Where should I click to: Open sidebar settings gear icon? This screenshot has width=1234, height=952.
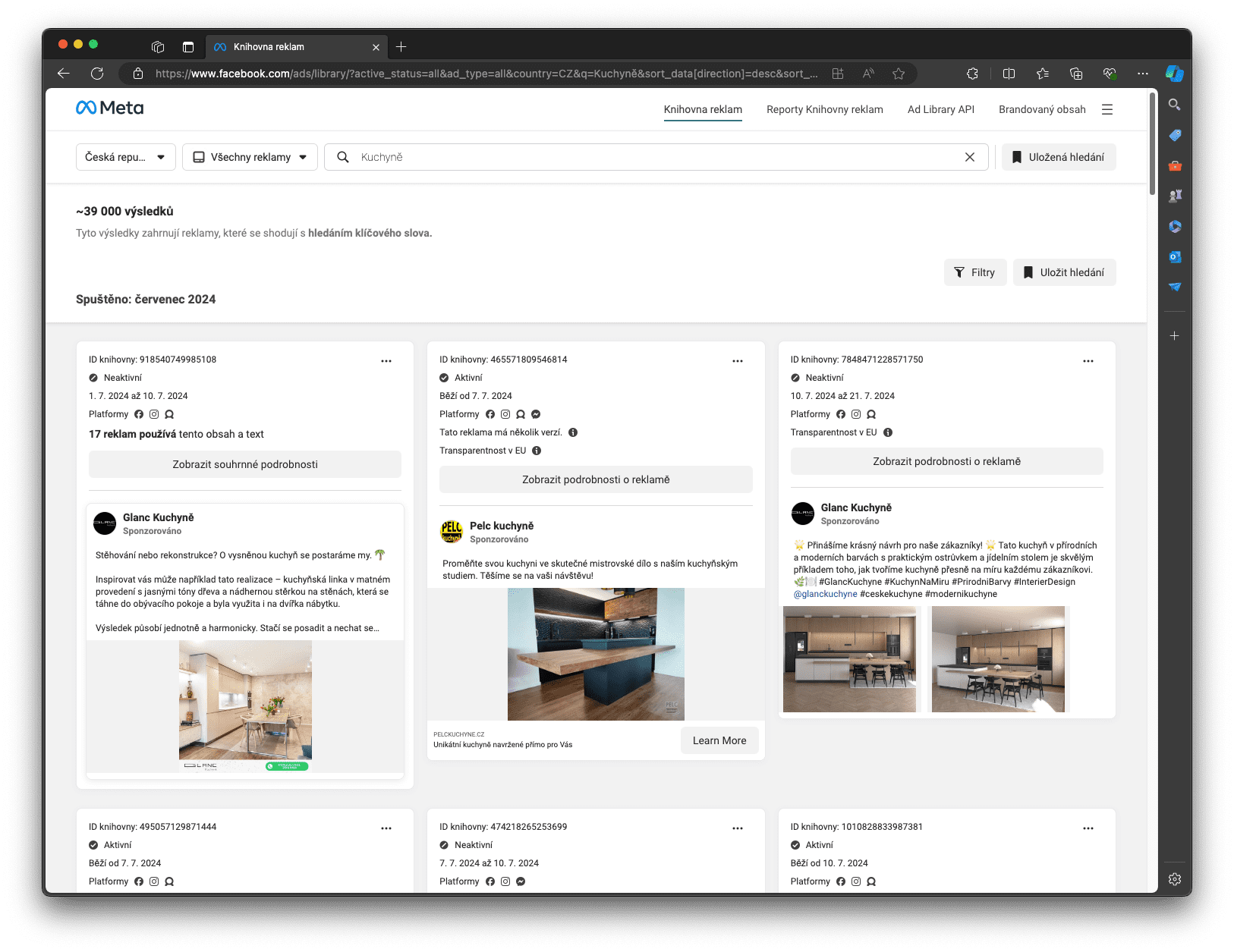1175,879
